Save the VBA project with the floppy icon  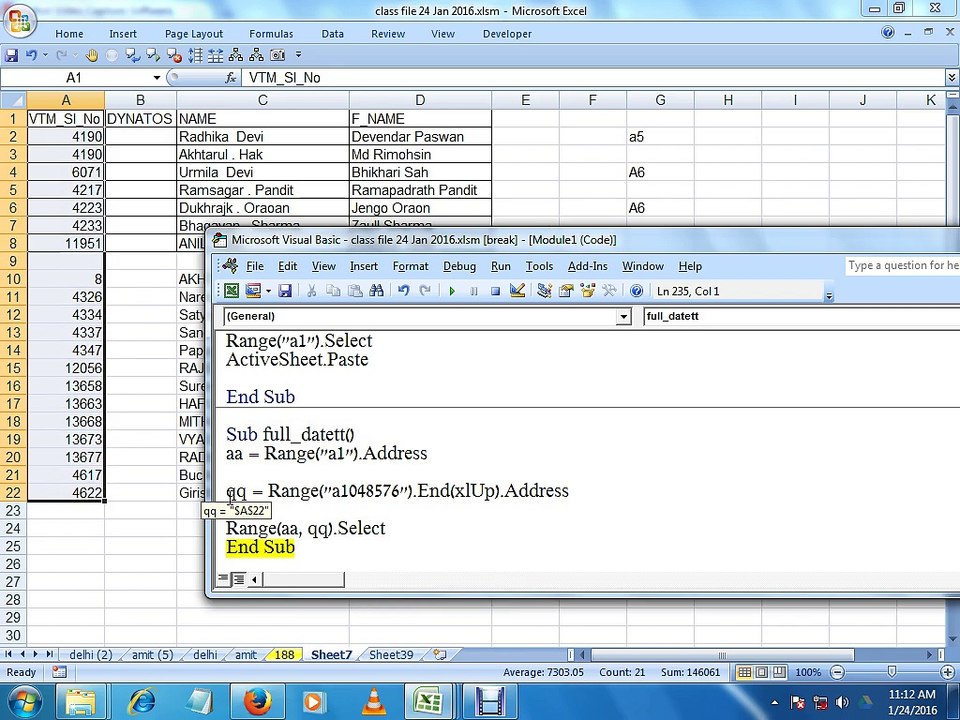click(285, 291)
